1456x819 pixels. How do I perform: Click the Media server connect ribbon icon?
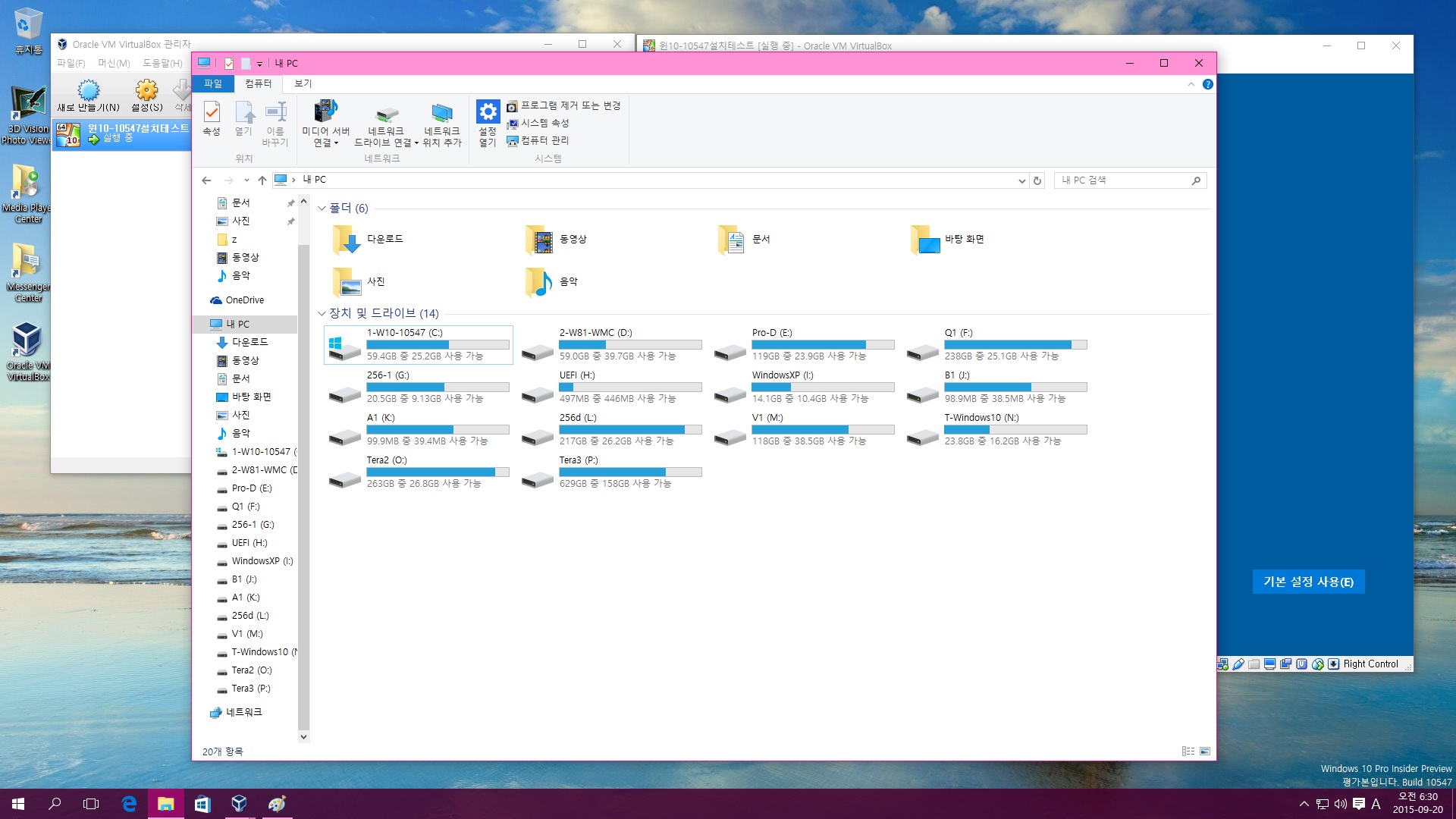[x=325, y=123]
